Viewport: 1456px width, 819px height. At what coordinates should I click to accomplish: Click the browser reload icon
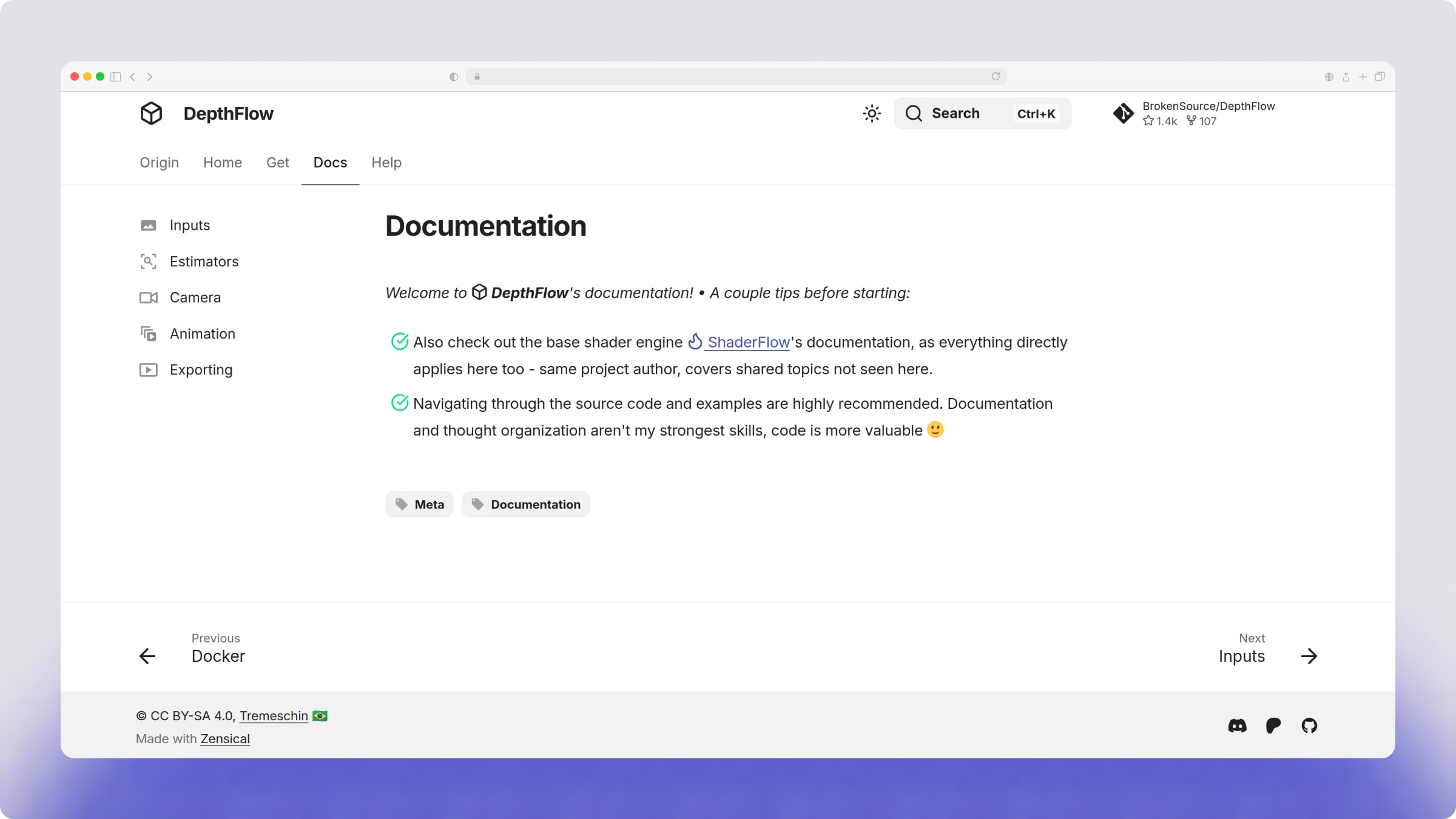coord(996,76)
